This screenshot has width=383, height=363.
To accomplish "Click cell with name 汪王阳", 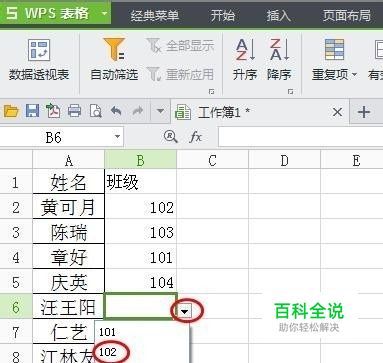I will pos(69,307).
